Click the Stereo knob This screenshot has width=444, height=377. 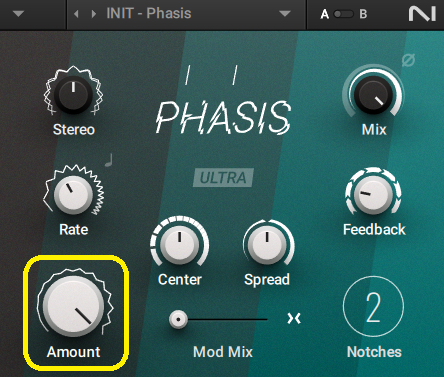73,94
